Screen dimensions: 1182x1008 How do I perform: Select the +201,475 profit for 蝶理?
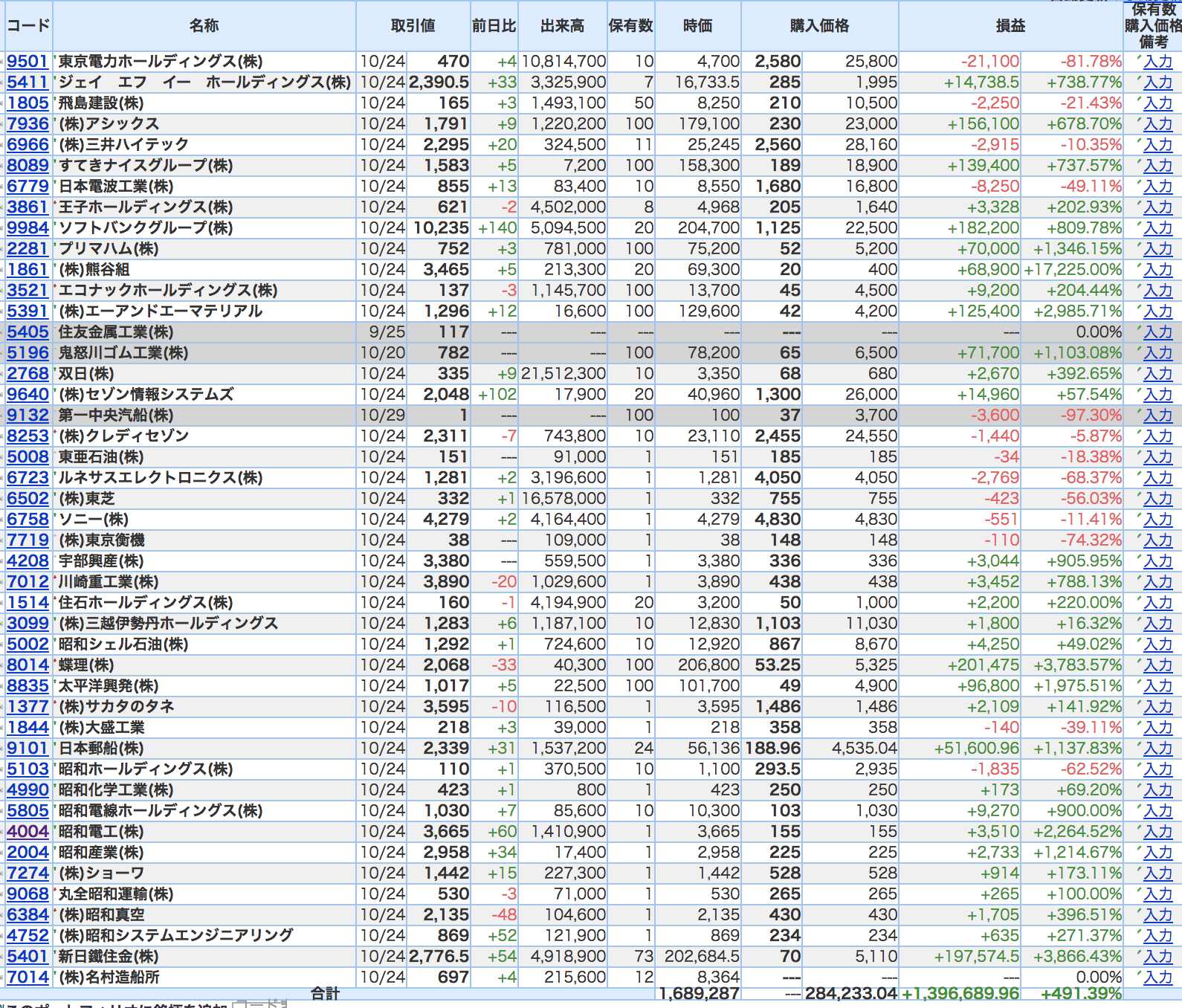point(984,665)
